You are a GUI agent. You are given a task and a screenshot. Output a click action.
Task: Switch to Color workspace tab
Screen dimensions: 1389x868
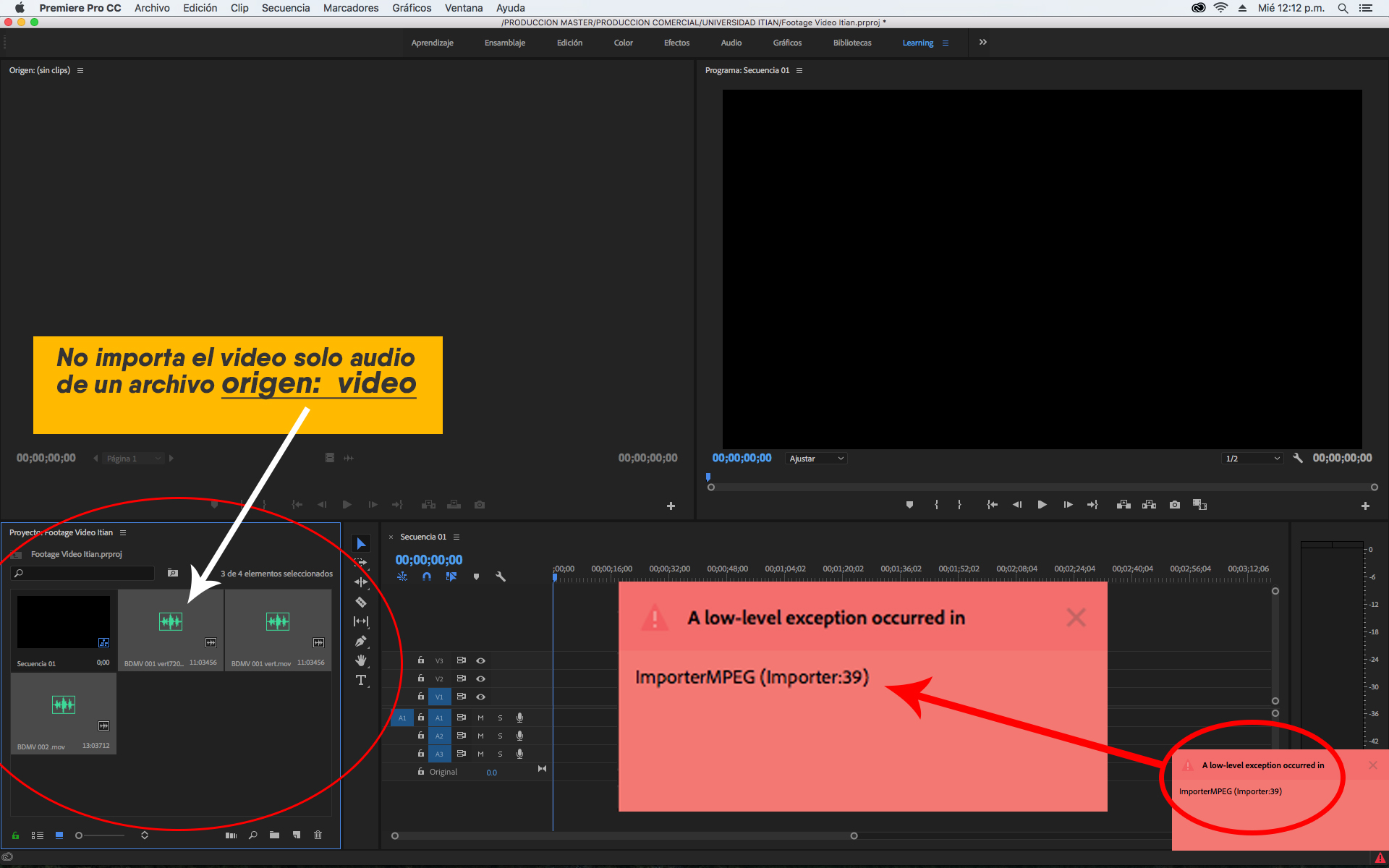(622, 42)
